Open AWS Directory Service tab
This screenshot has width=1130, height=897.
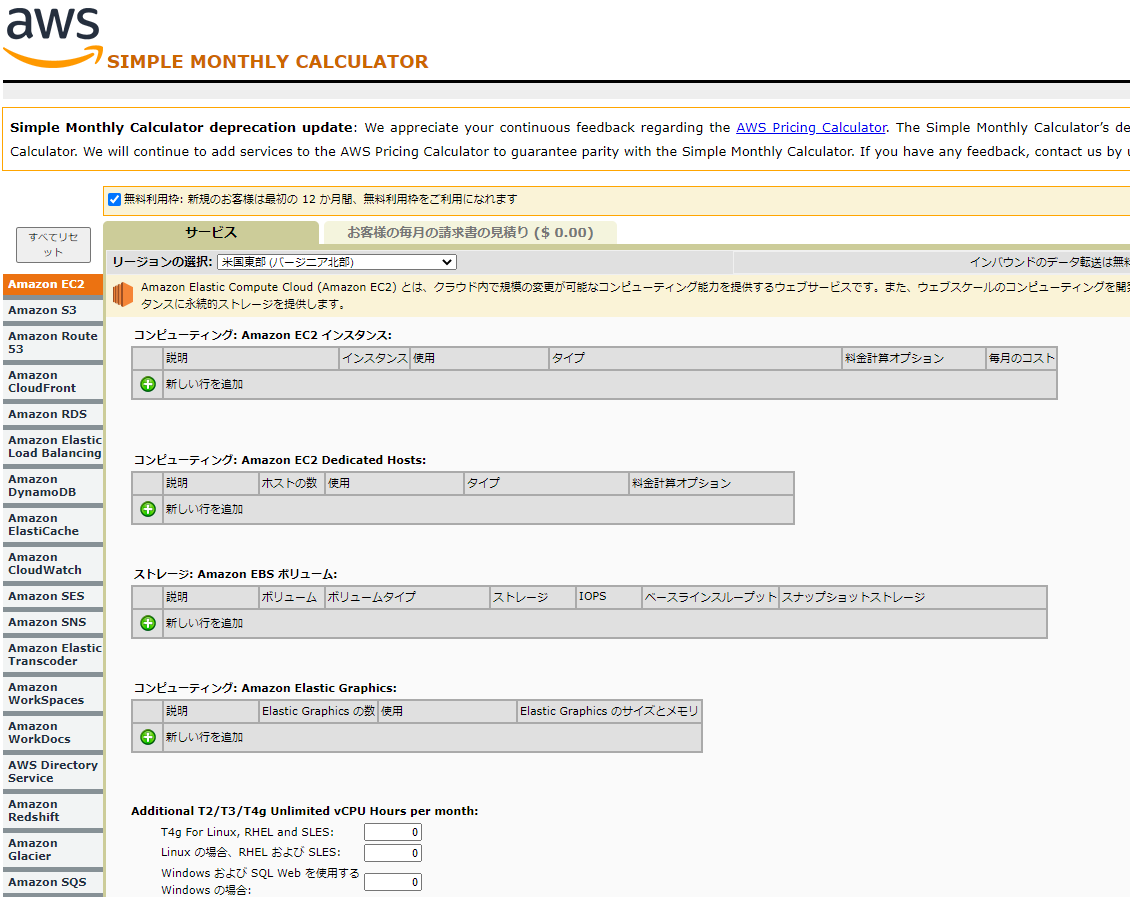53,772
